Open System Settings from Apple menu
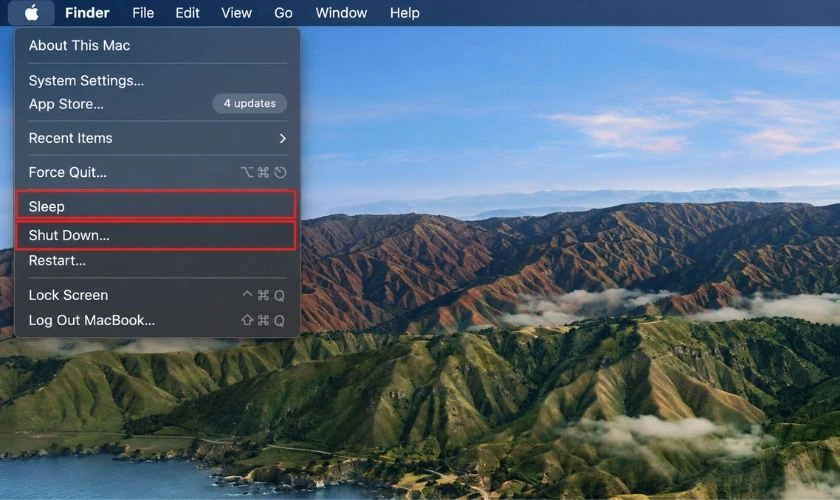840x500 pixels. tap(156, 80)
